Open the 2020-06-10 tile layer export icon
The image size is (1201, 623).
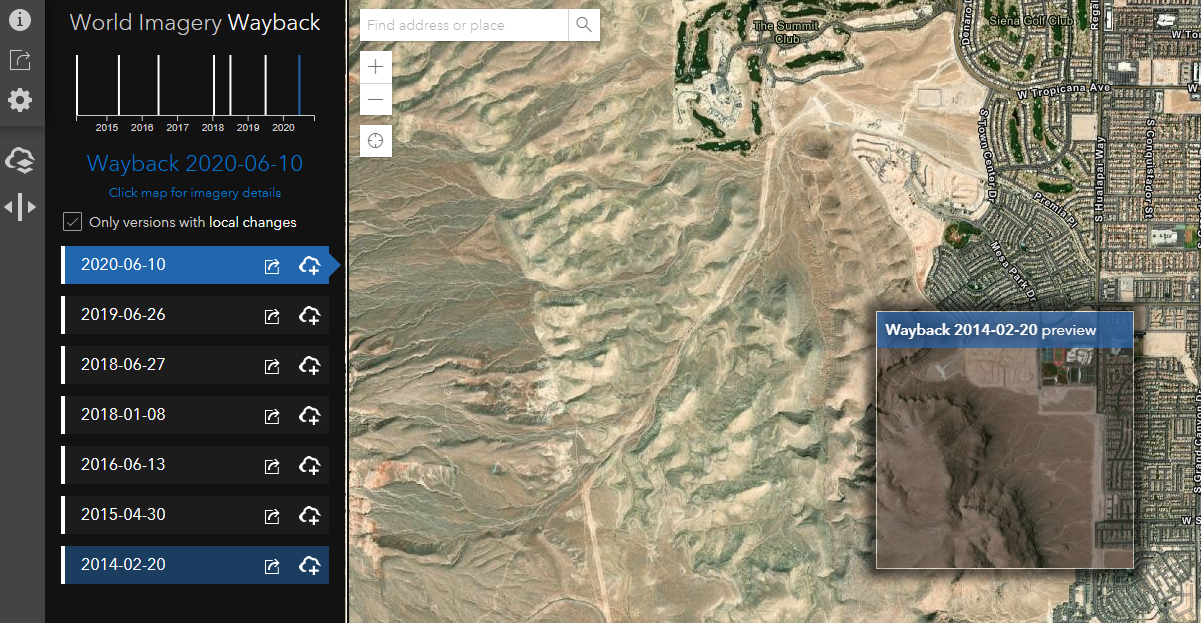(x=271, y=266)
